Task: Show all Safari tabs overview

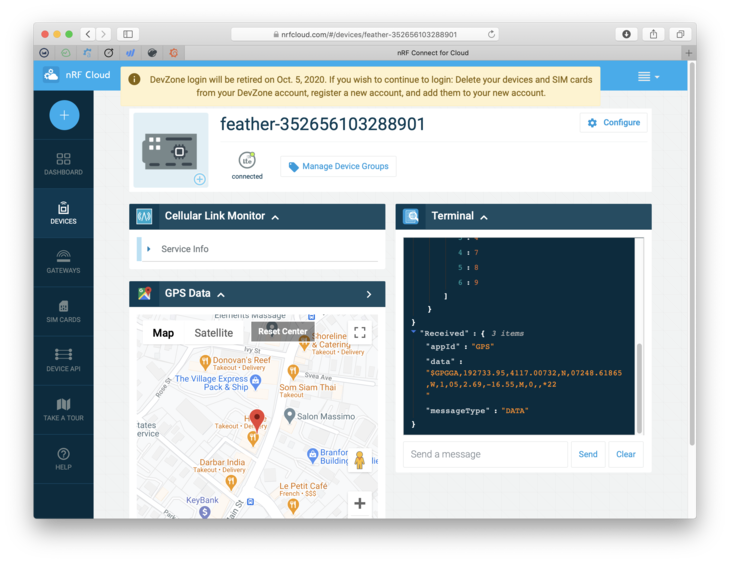Action: [x=680, y=34]
